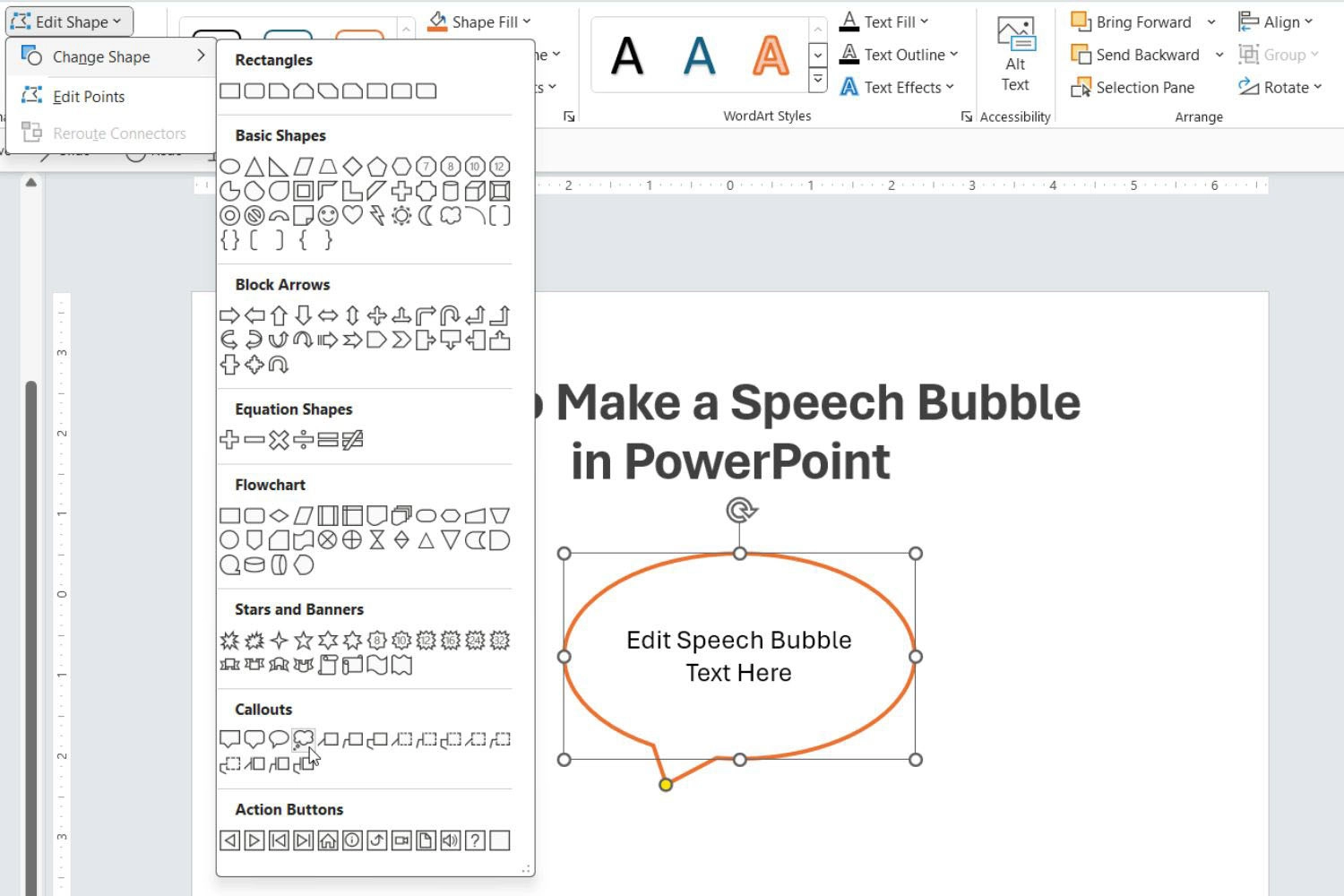The height and width of the screenshot is (896, 1344).
Task: Select the 32-point star shape
Action: (x=499, y=641)
